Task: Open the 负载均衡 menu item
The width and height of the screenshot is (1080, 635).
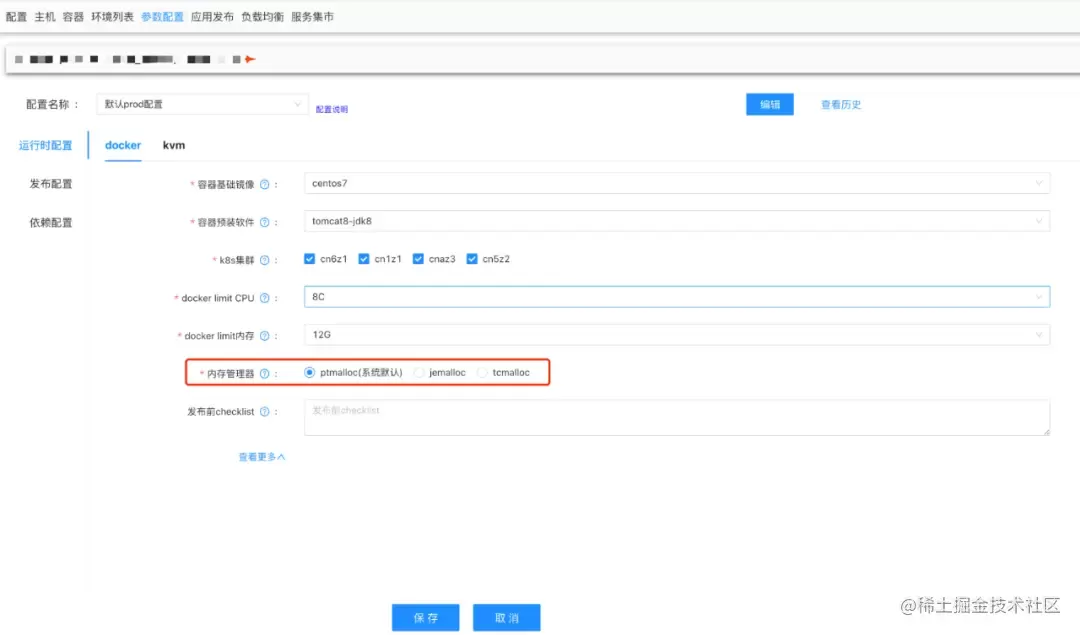Action: coord(262,17)
